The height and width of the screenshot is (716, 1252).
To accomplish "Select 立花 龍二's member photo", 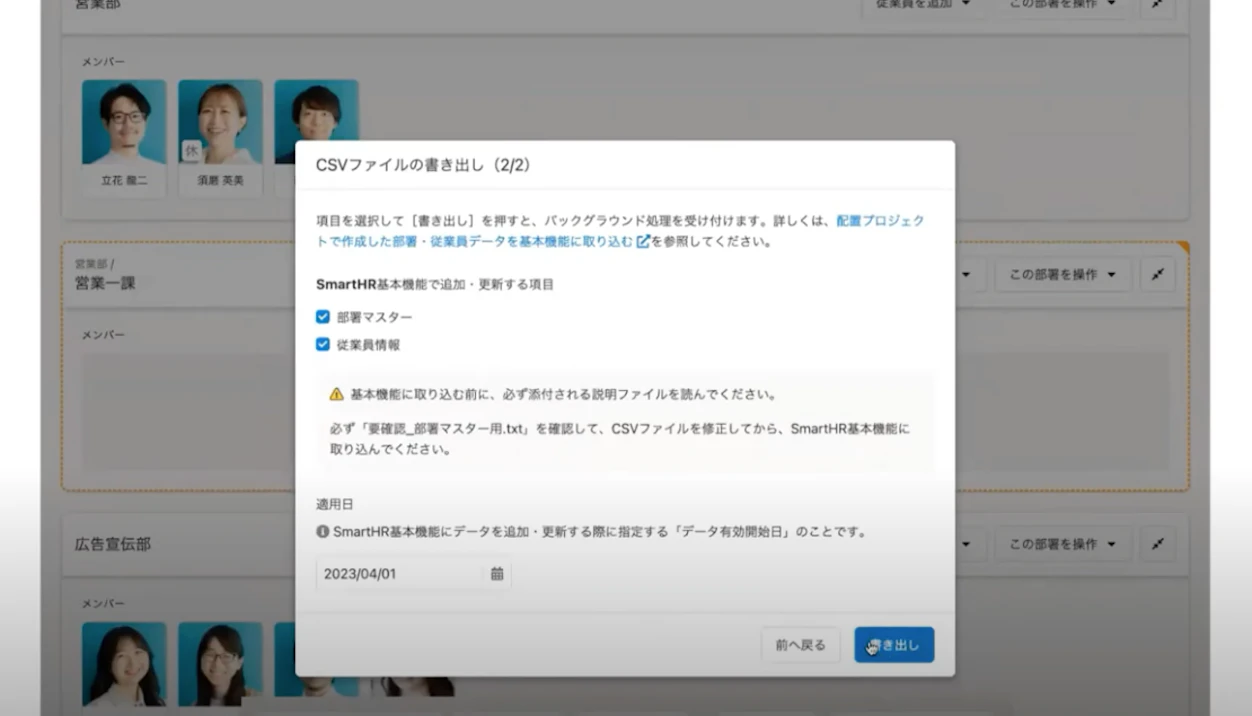I will [124, 122].
